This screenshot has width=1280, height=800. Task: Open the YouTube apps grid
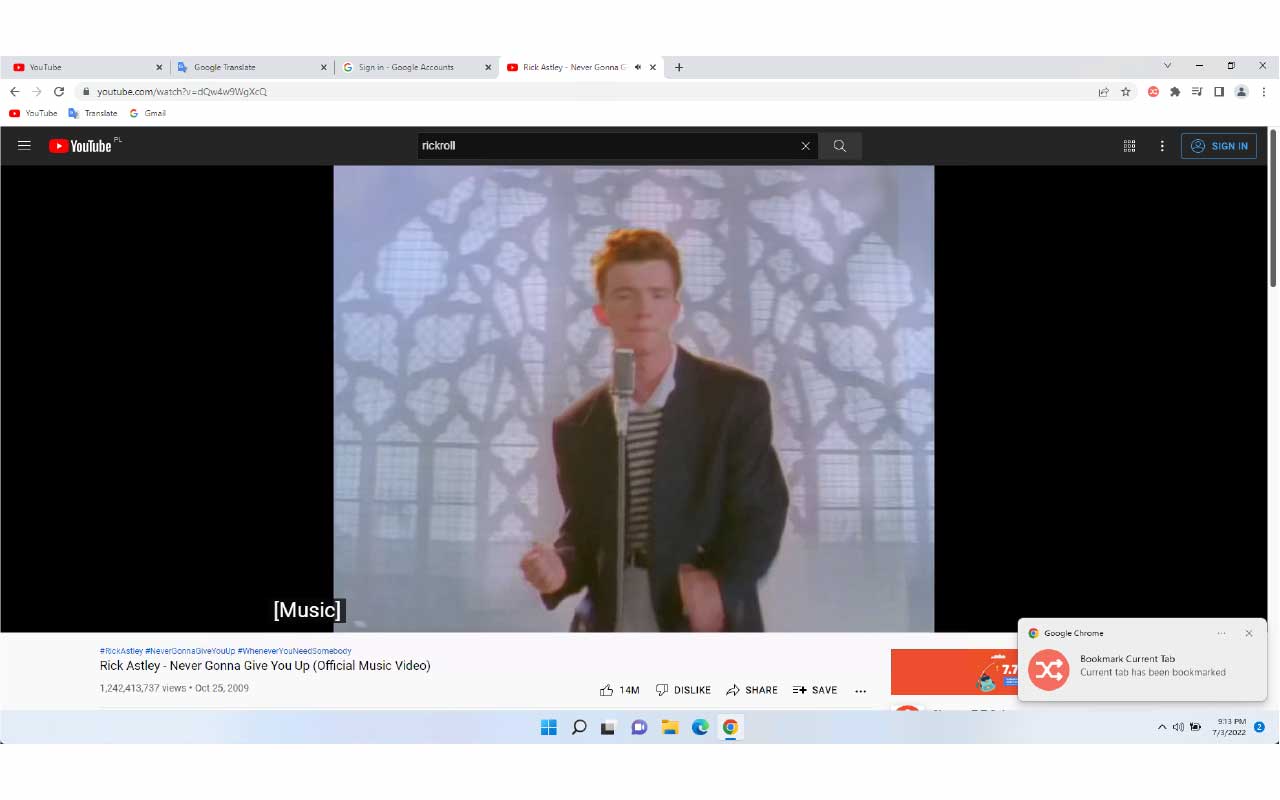point(1129,146)
